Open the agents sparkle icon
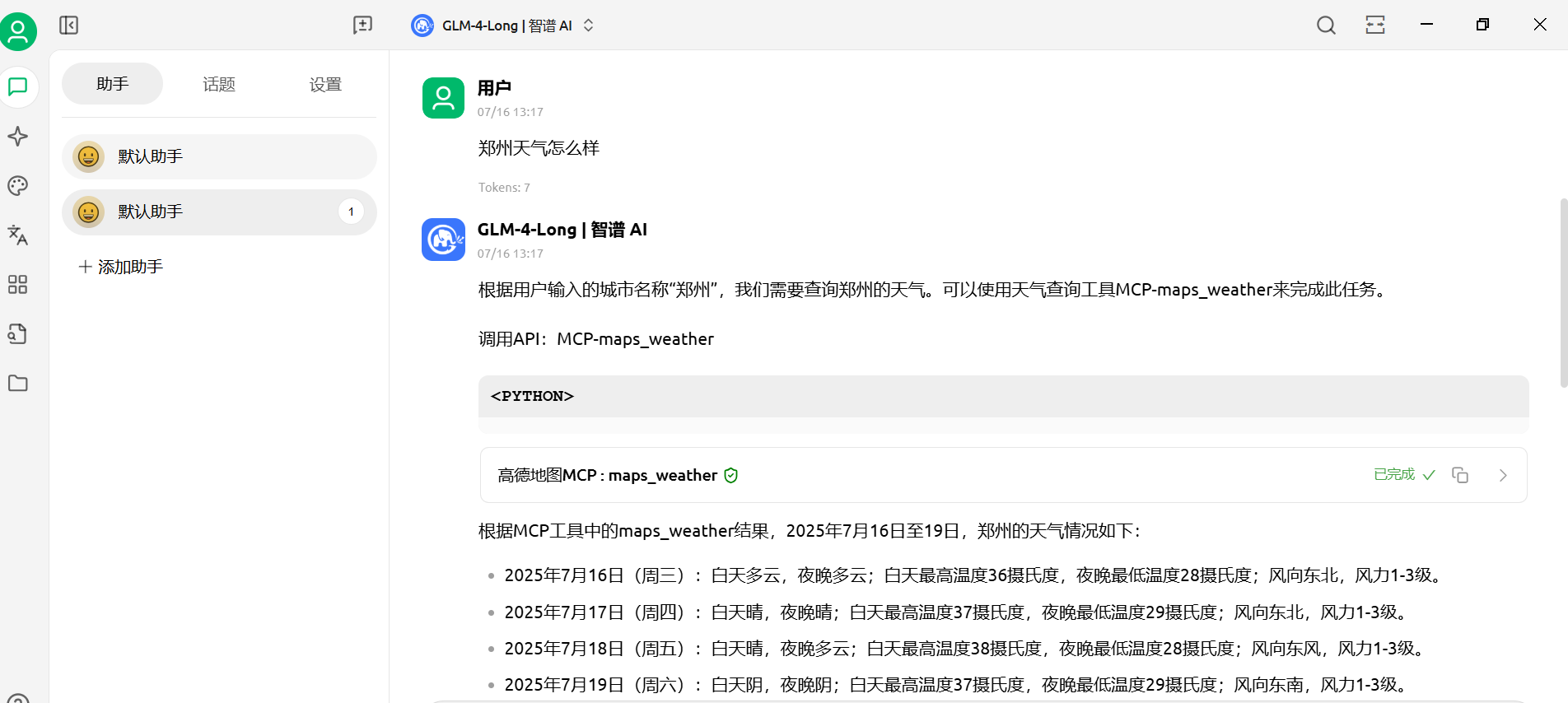The height and width of the screenshot is (703, 1568). point(18,137)
